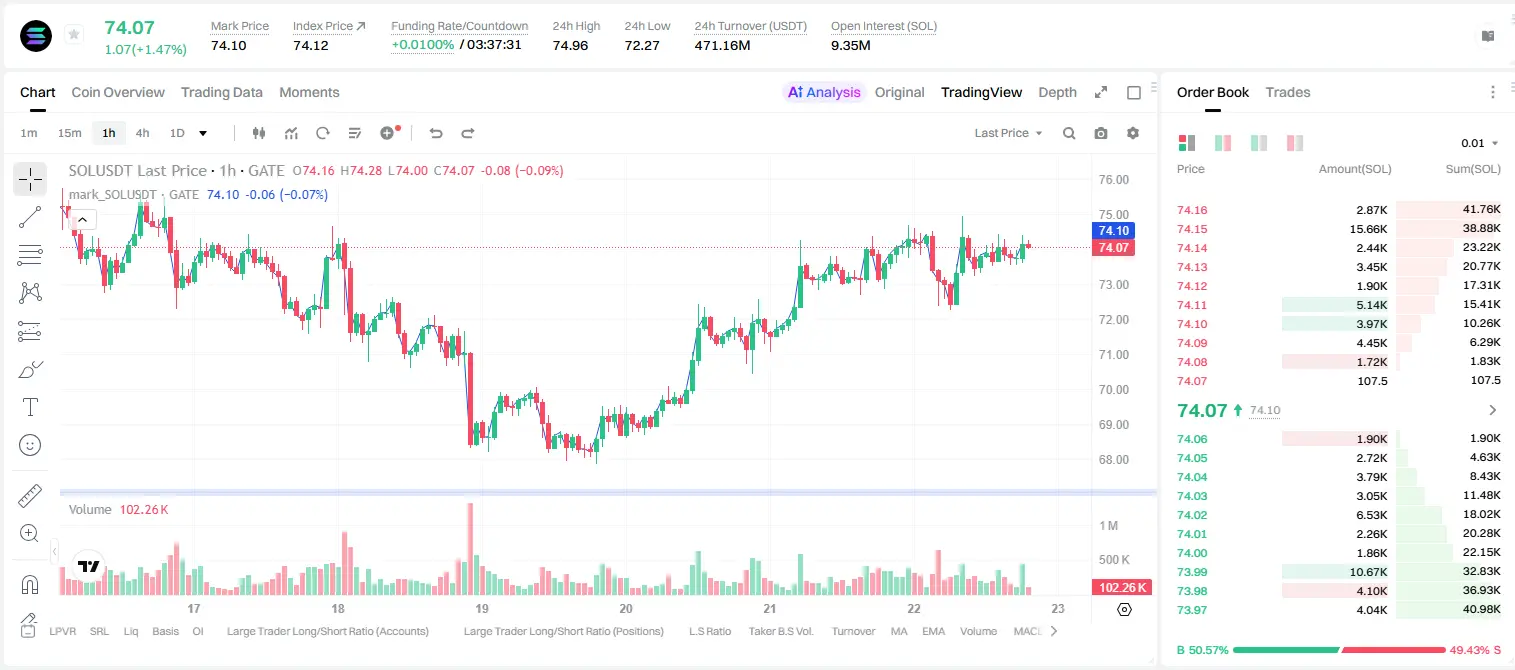Switch to the Trades tab

pos(1287,92)
